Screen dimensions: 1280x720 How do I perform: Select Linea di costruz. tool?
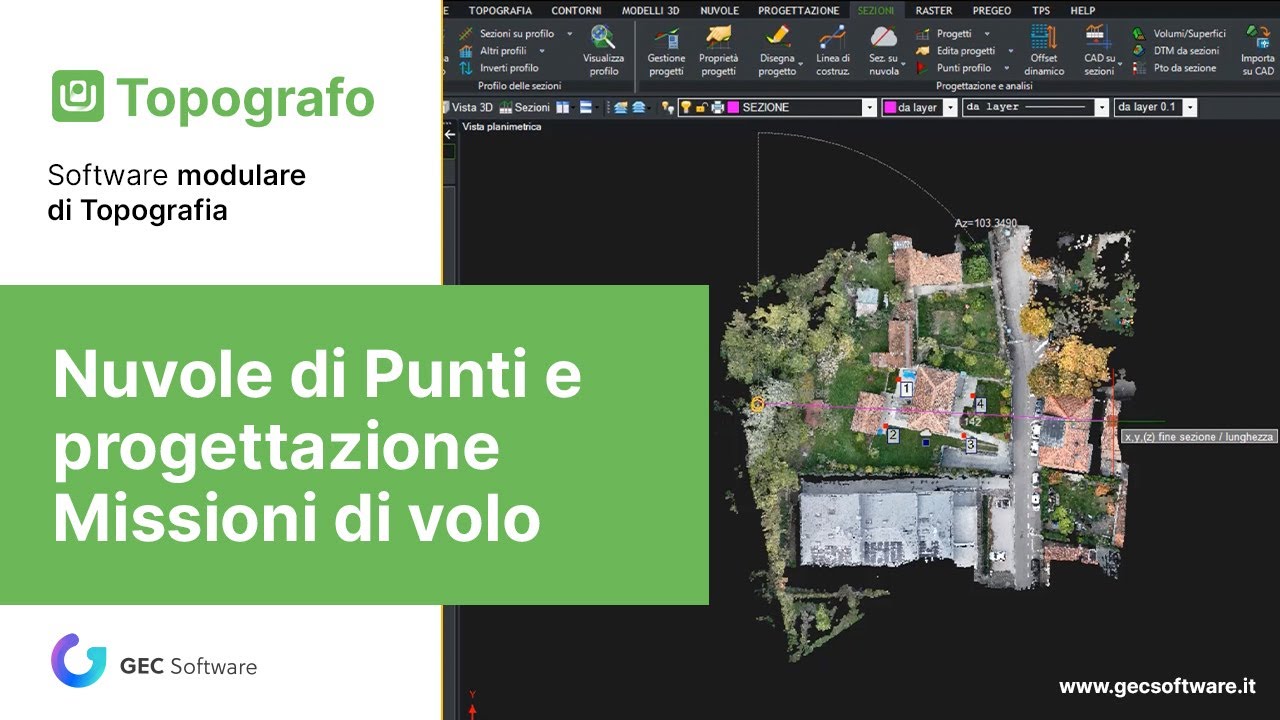[832, 50]
